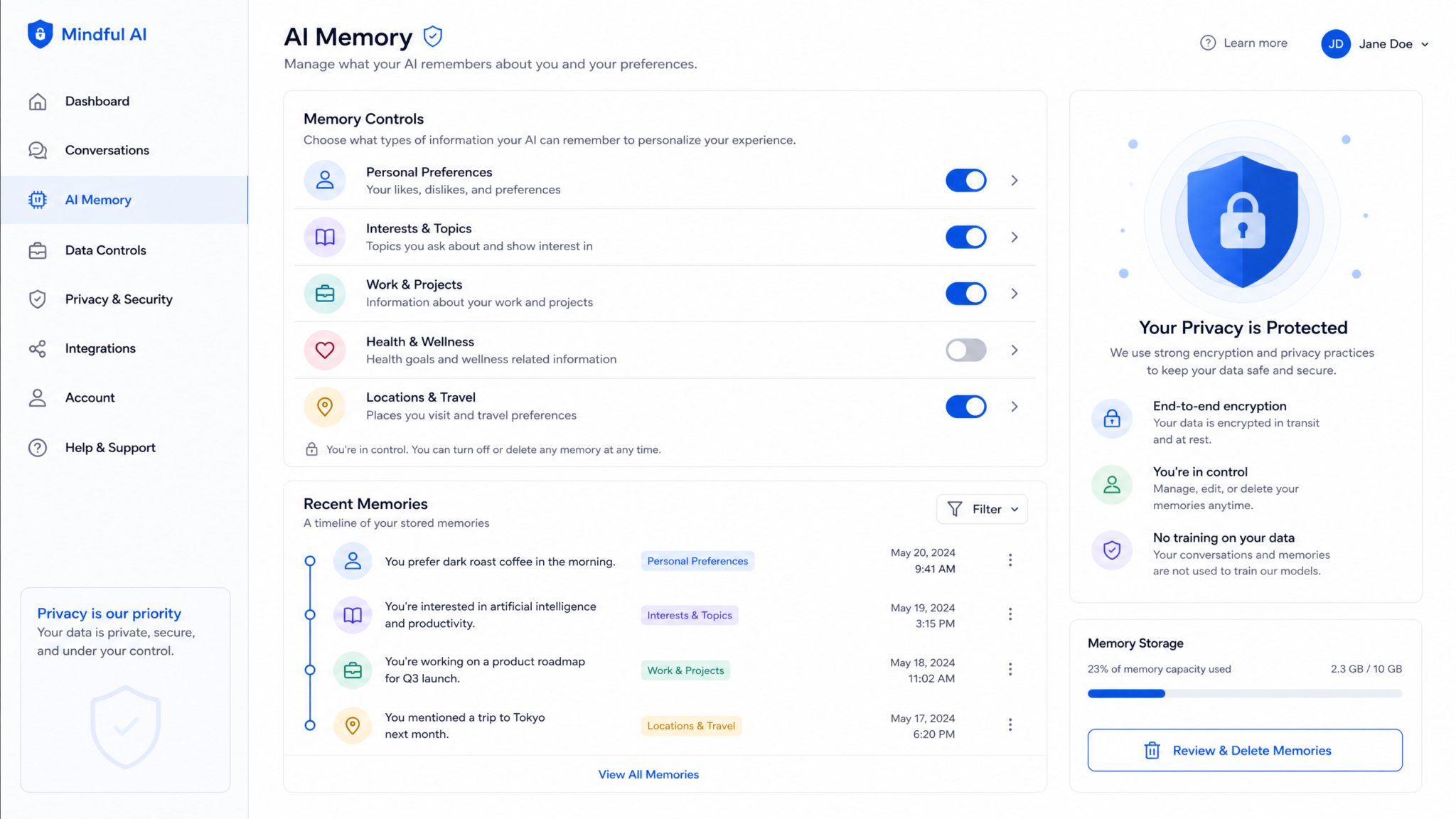
Task: Click the timeline marker for May 20 memory
Action: [x=310, y=561]
